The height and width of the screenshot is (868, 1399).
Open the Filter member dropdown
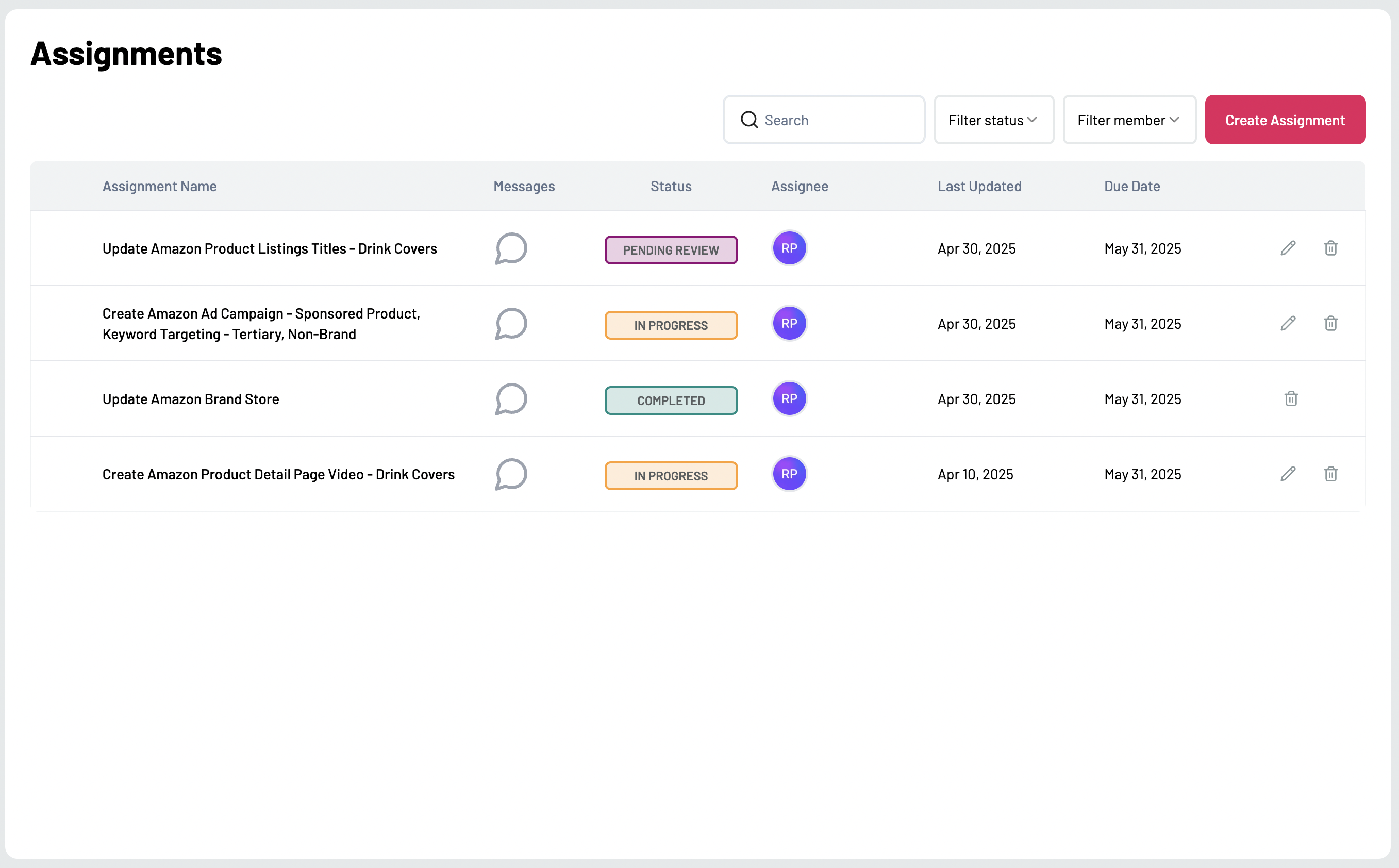tap(1128, 120)
